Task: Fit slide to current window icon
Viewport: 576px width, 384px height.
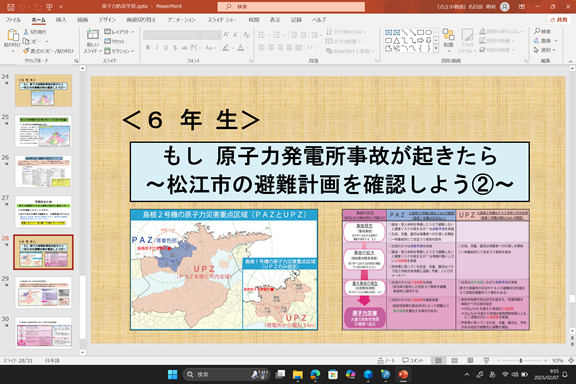Action: 571,360
